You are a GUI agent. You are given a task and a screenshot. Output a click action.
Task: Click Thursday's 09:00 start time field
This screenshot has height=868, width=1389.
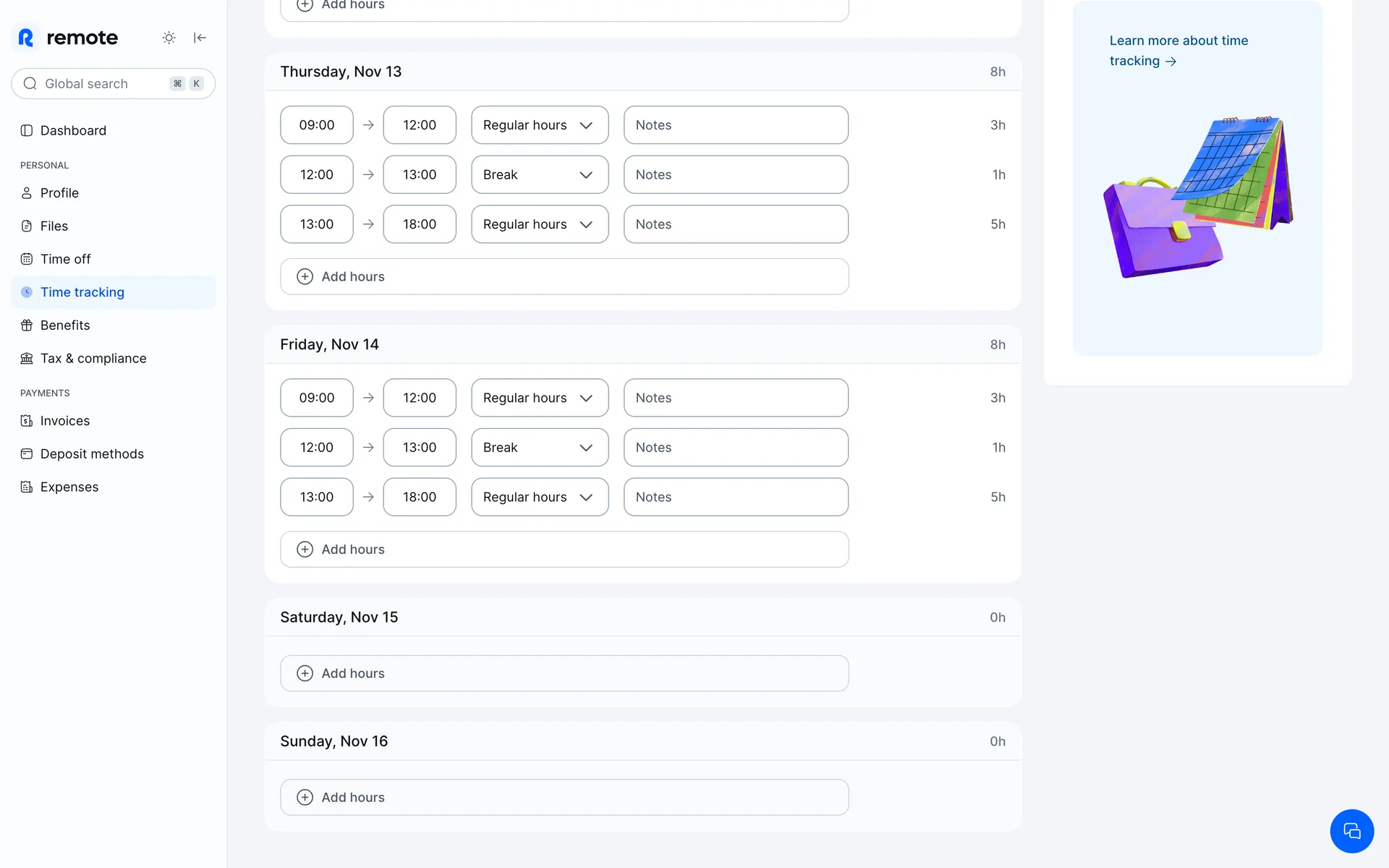coord(317,125)
